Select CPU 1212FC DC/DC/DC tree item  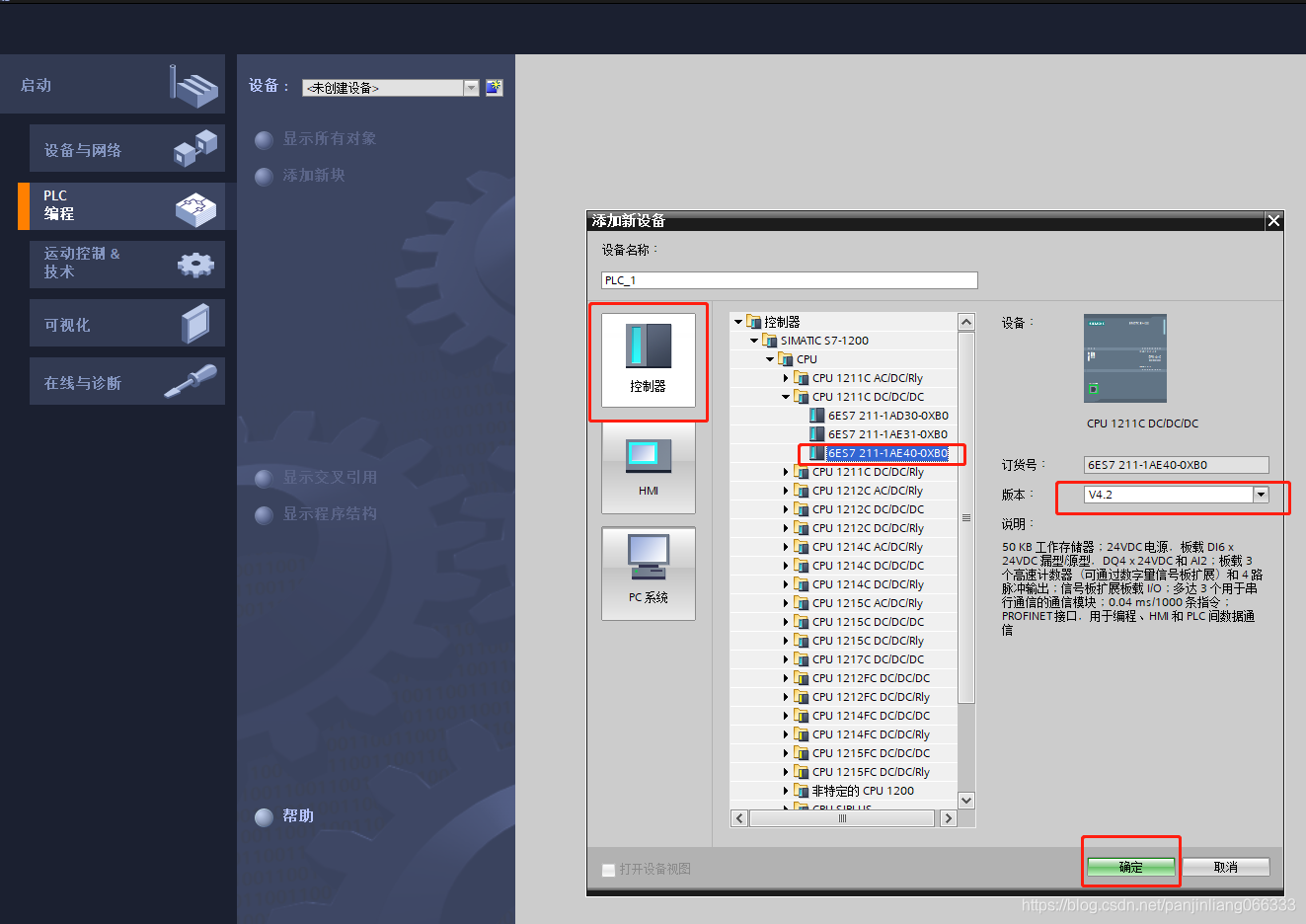point(871,678)
